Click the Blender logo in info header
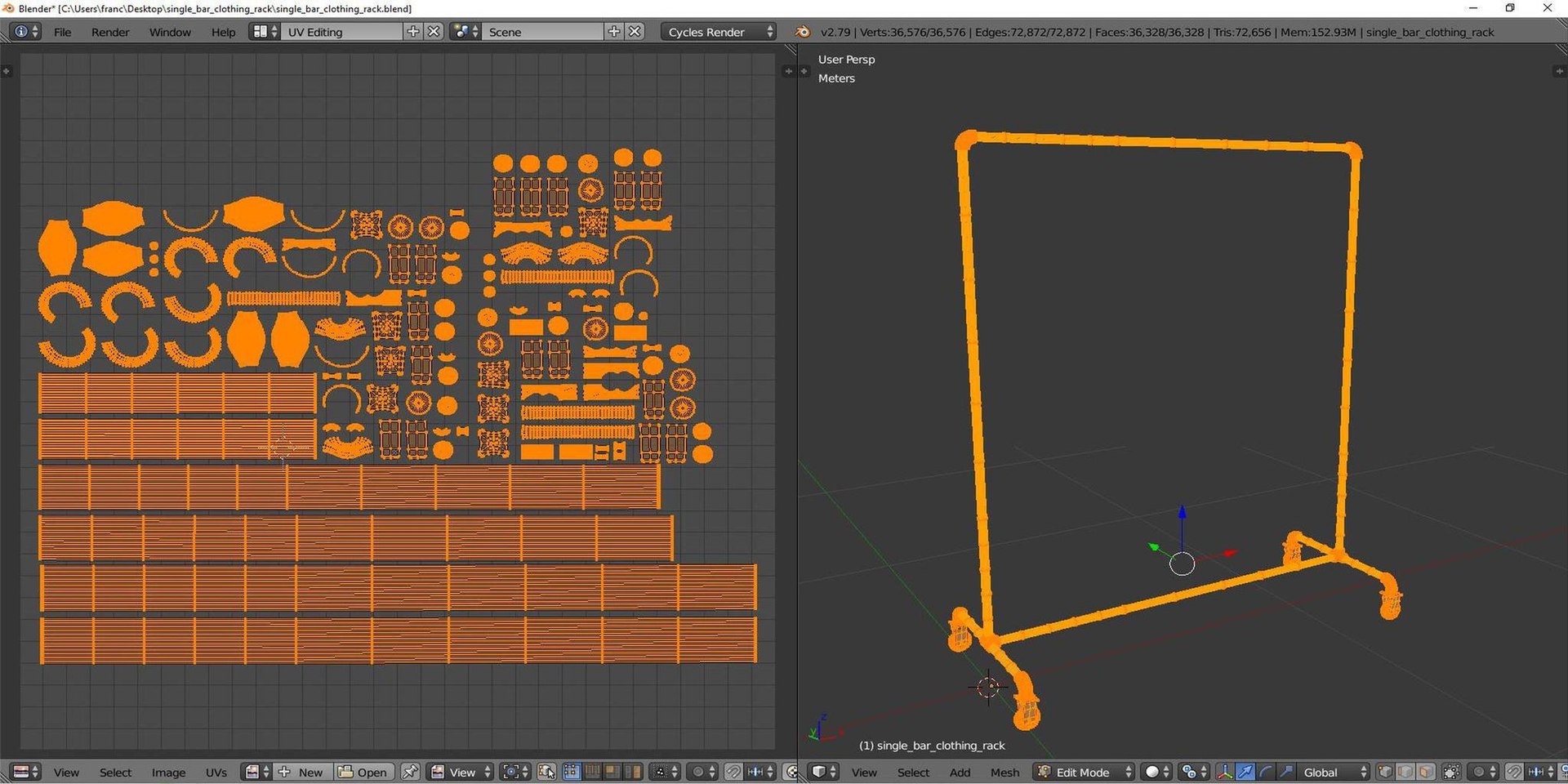The height and width of the screenshot is (784, 1568). pyautogui.click(x=803, y=32)
